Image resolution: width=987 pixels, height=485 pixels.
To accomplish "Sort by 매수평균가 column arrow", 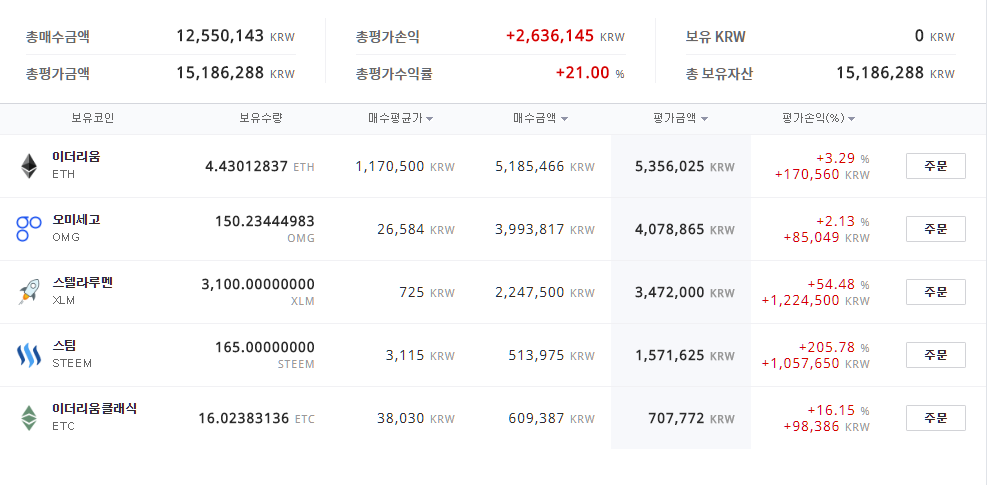I will pyautogui.click(x=429, y=119).
